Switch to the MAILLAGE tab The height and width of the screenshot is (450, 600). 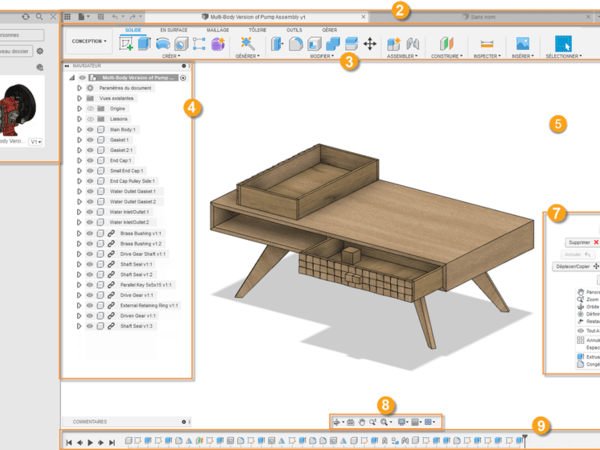point(217,30)
